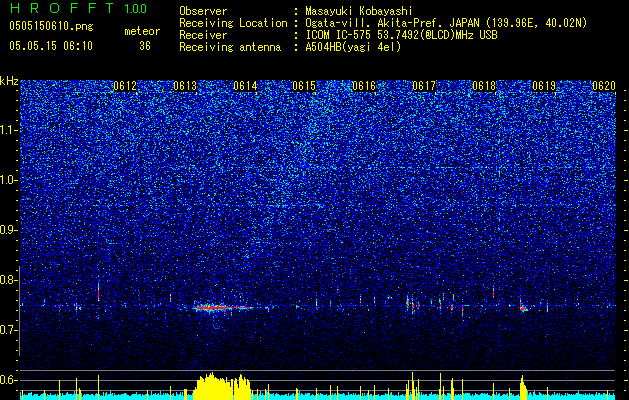Select the file name 0505150610.png
The height and width of the screenshot is (400, 629).
click(x=51, y=26)
